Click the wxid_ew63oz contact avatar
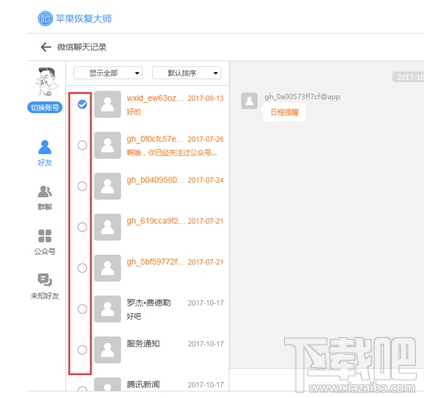424x398 pixels. tap(107, 105)
